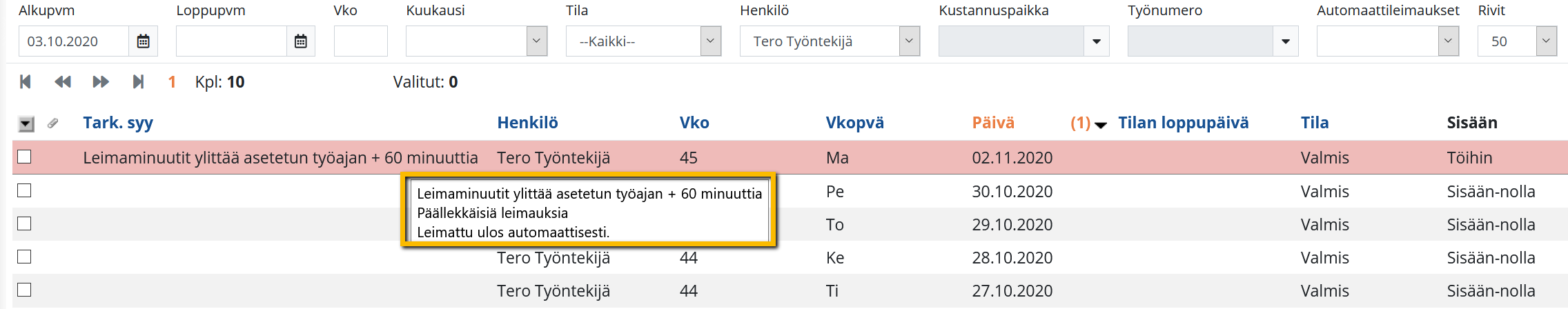Expand the Kuukausi dropdown
Image resolution: width=1568 pixels, height=309 pixels.
536,41
